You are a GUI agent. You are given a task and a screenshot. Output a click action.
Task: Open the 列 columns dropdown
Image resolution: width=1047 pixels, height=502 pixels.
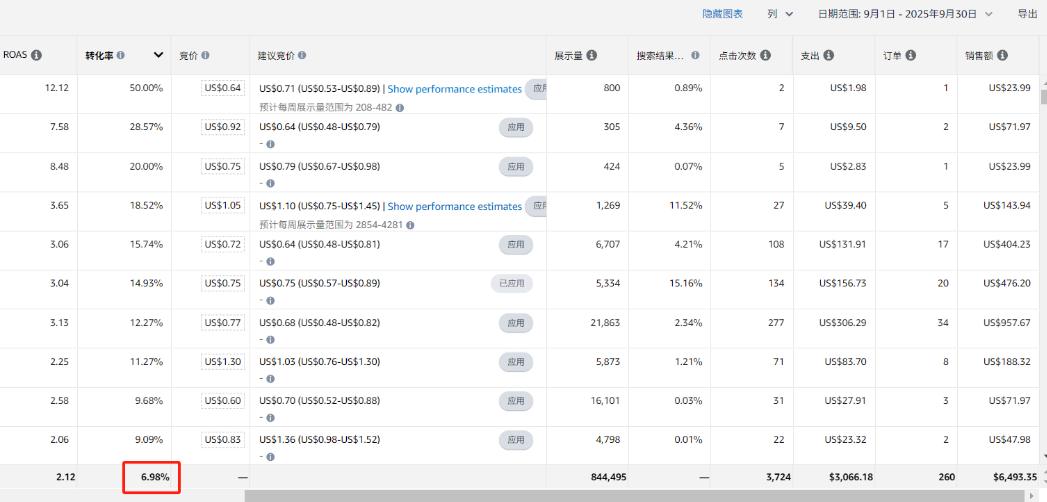click(x=780, y=14)
